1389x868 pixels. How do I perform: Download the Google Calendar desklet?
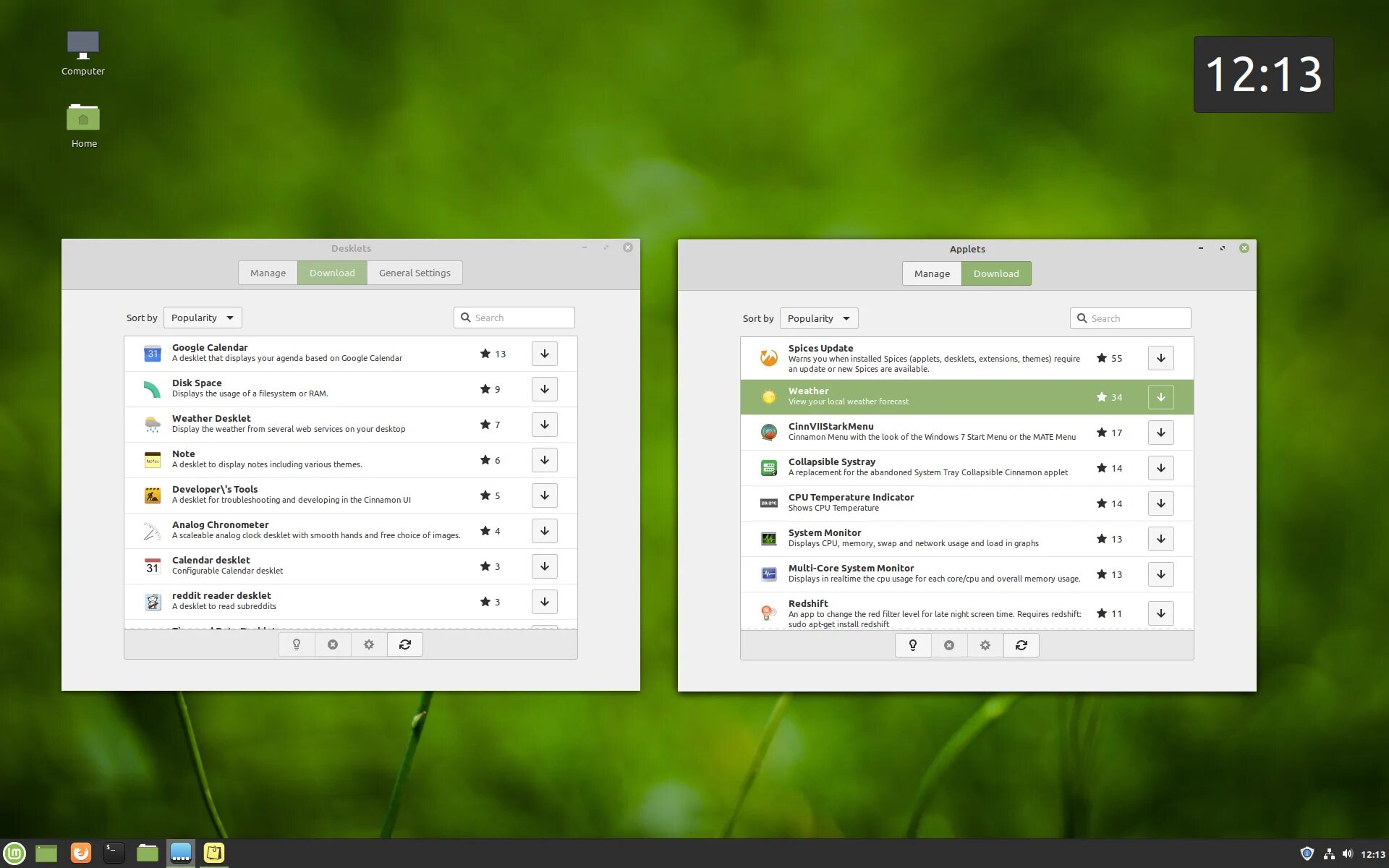(x=544, y=354)
